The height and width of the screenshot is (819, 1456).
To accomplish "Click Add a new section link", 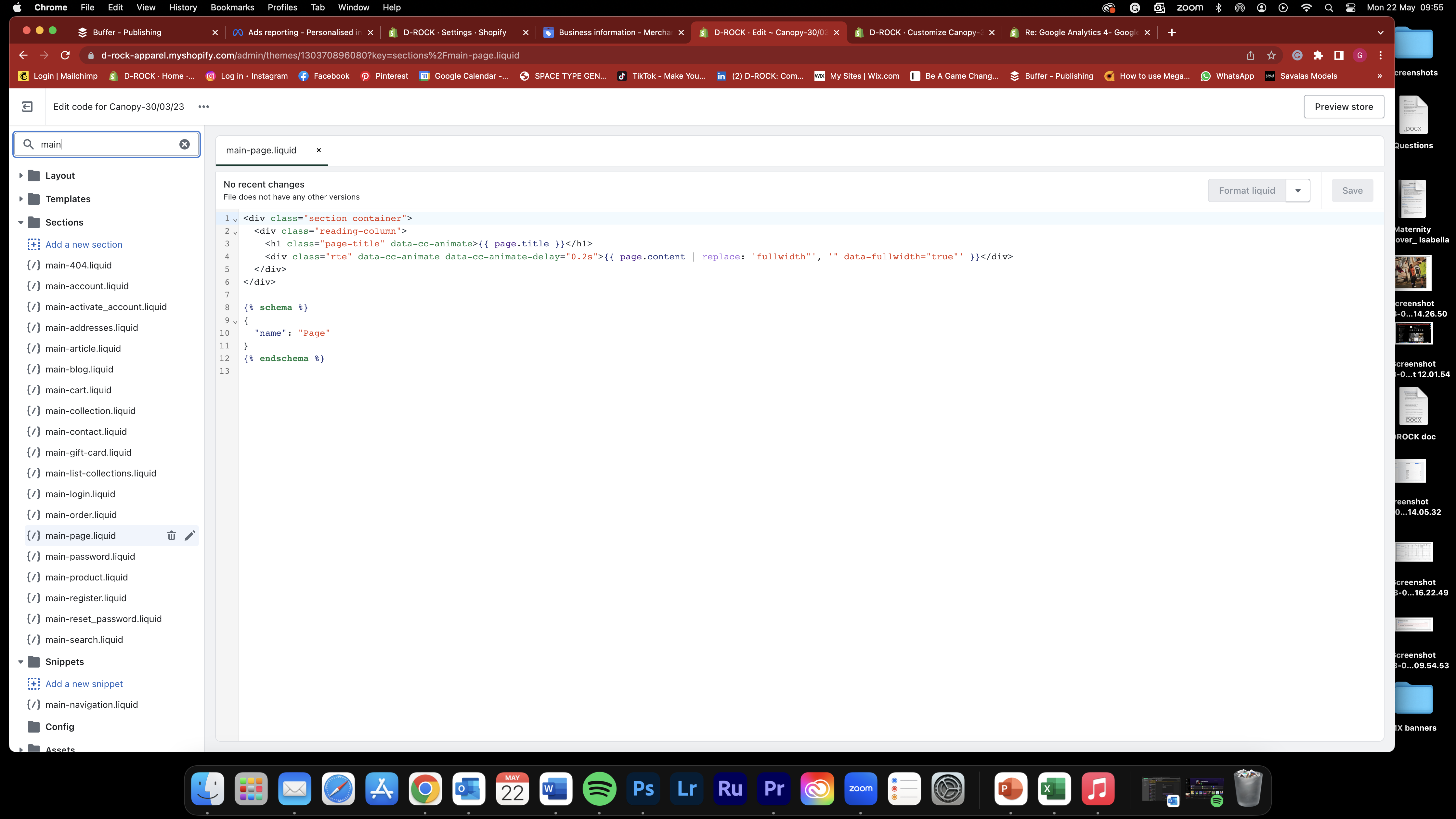I will 84,245.
